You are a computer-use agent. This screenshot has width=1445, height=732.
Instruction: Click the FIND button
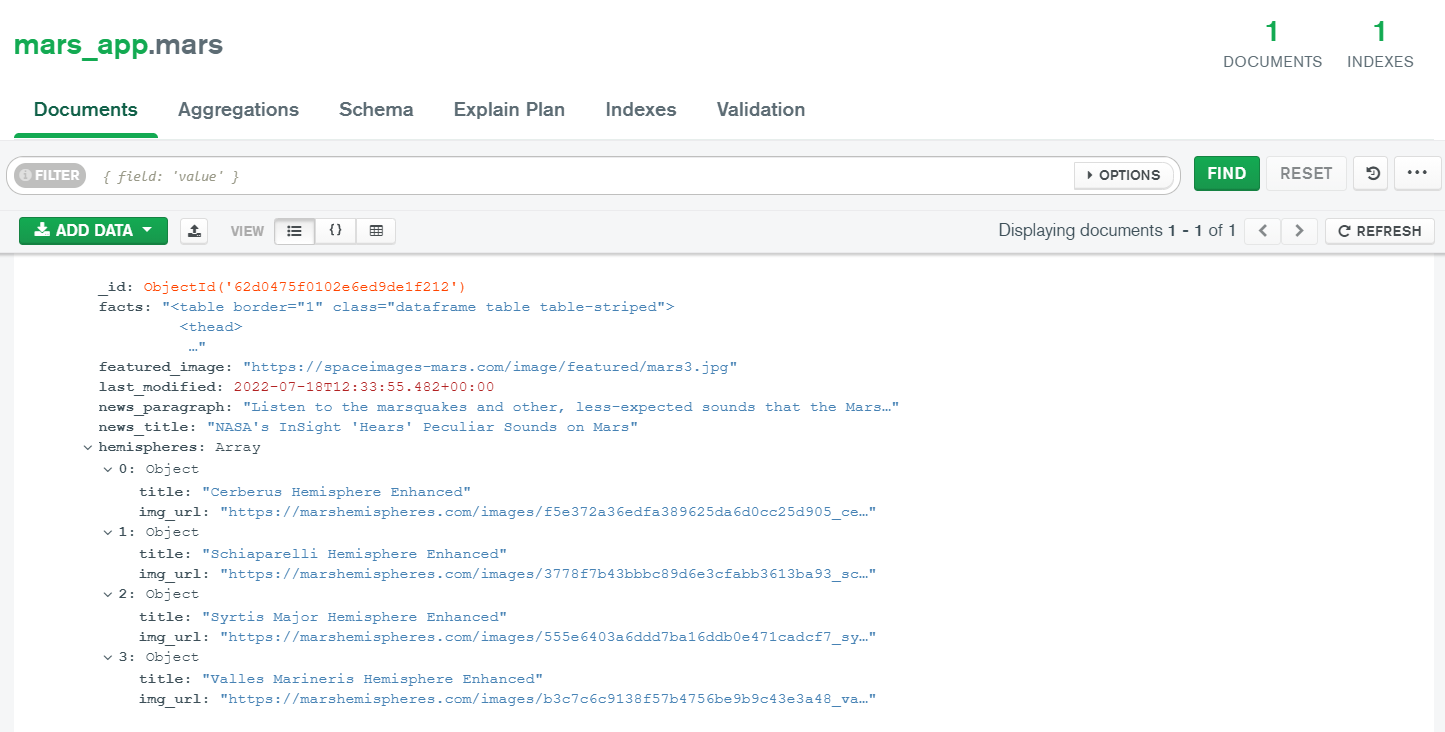coord(1226,173)
